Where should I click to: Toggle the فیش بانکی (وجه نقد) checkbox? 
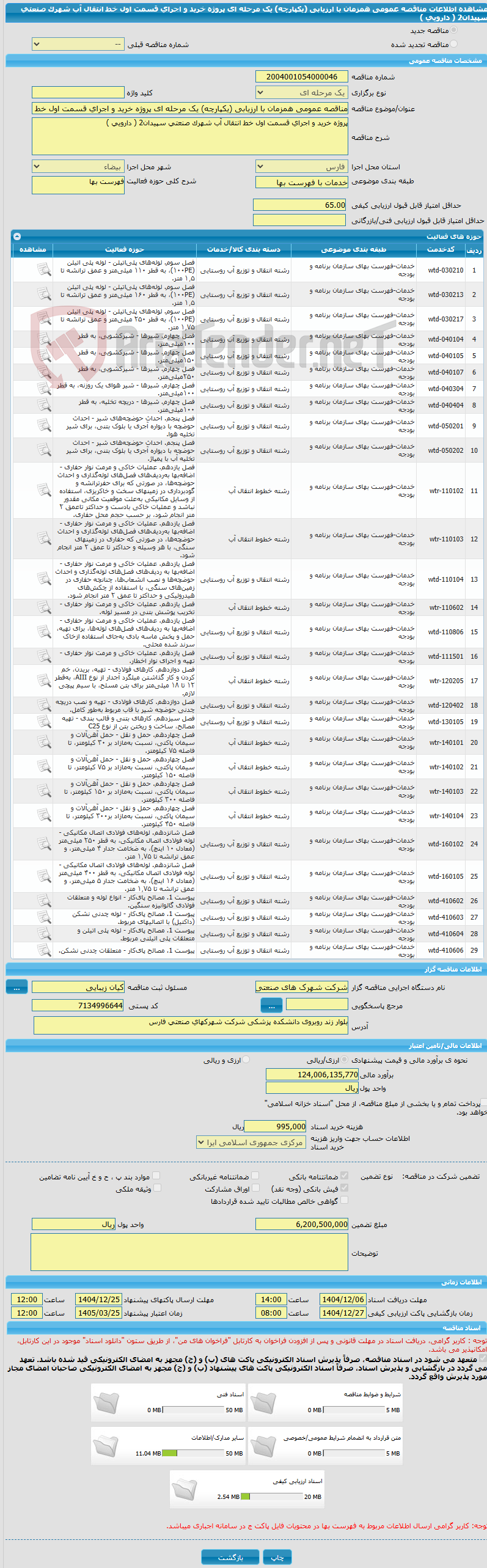coord(344,1188)
